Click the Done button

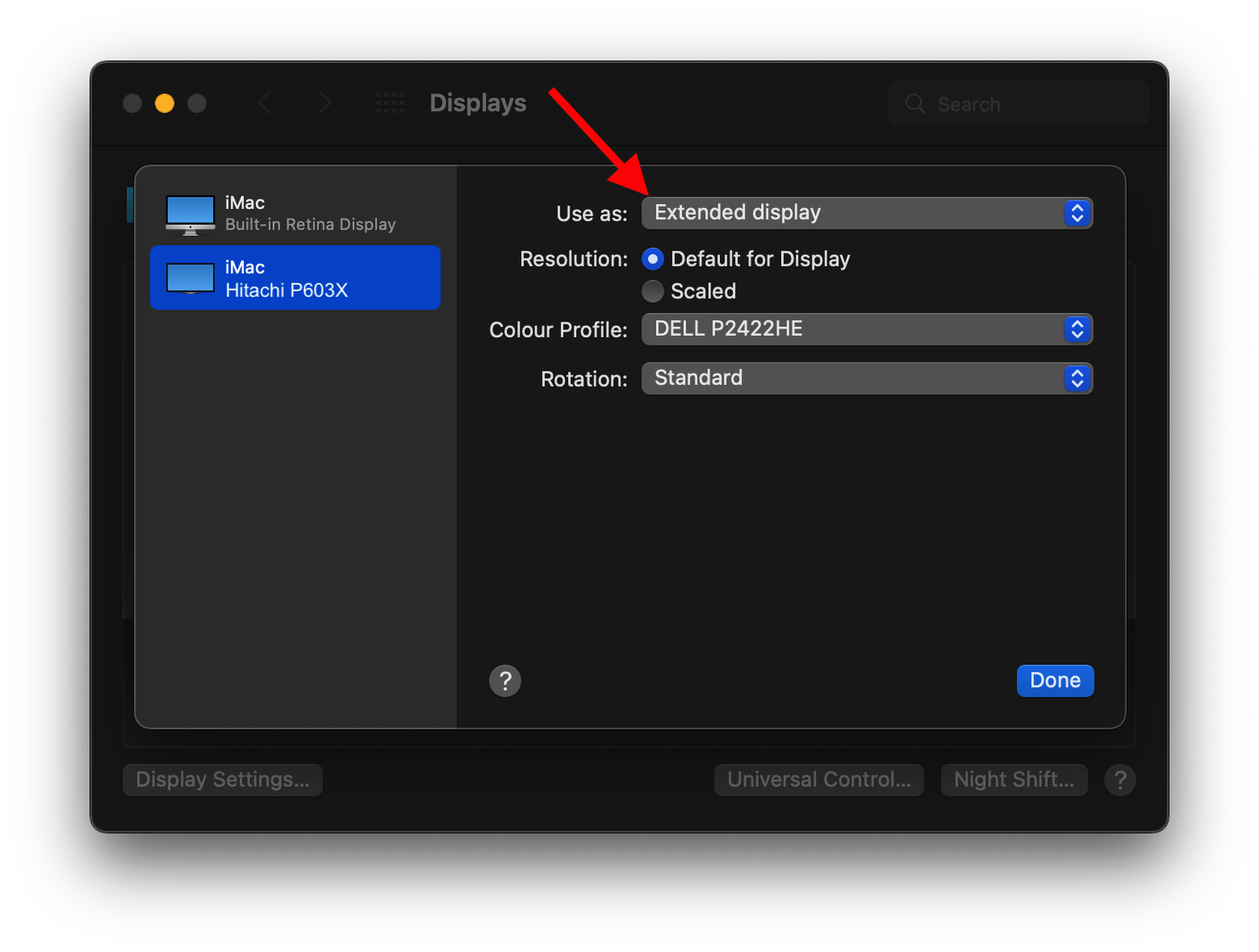(x=1055, y=681)
